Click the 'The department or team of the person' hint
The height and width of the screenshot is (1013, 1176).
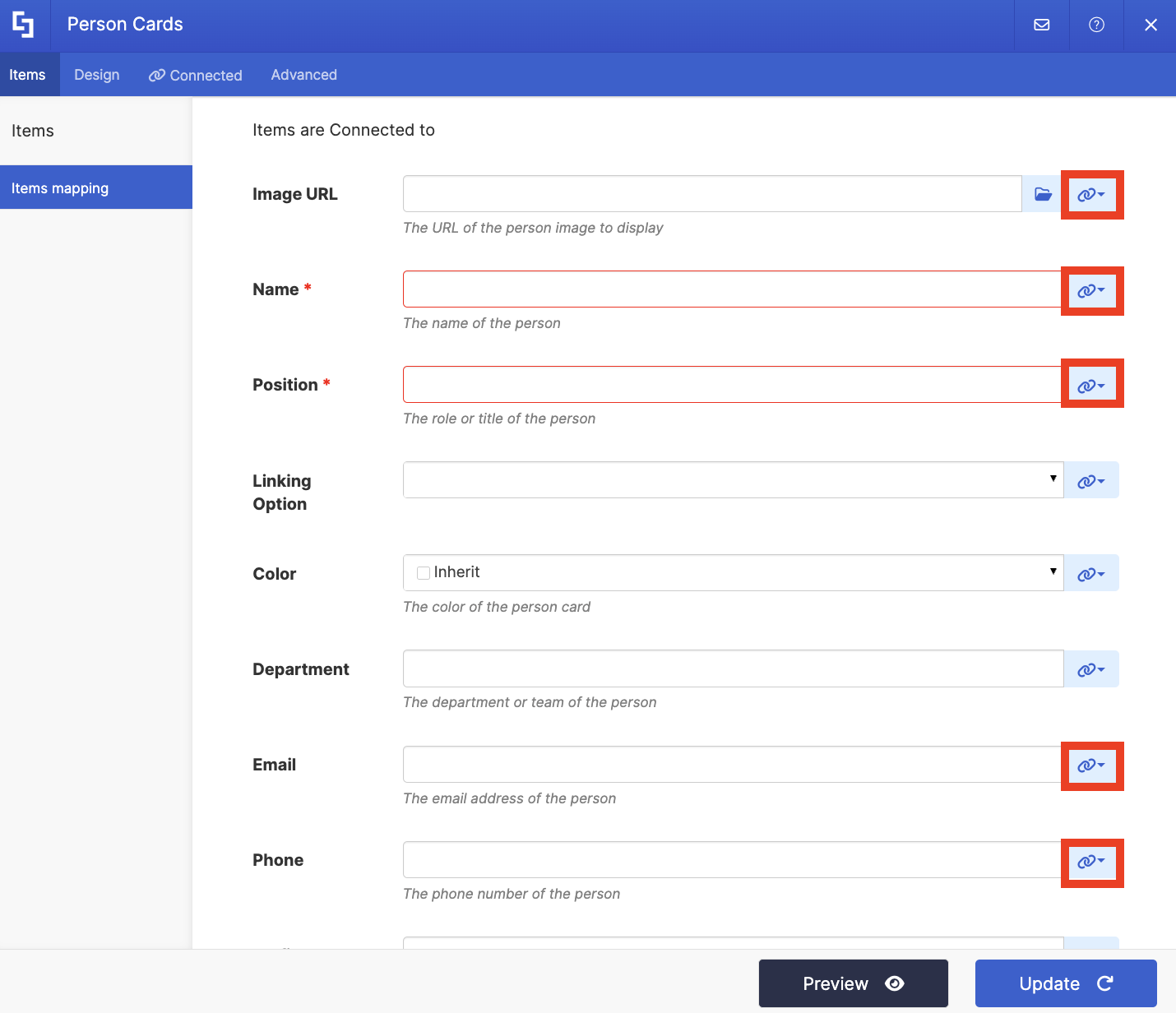tap(530, 702)
